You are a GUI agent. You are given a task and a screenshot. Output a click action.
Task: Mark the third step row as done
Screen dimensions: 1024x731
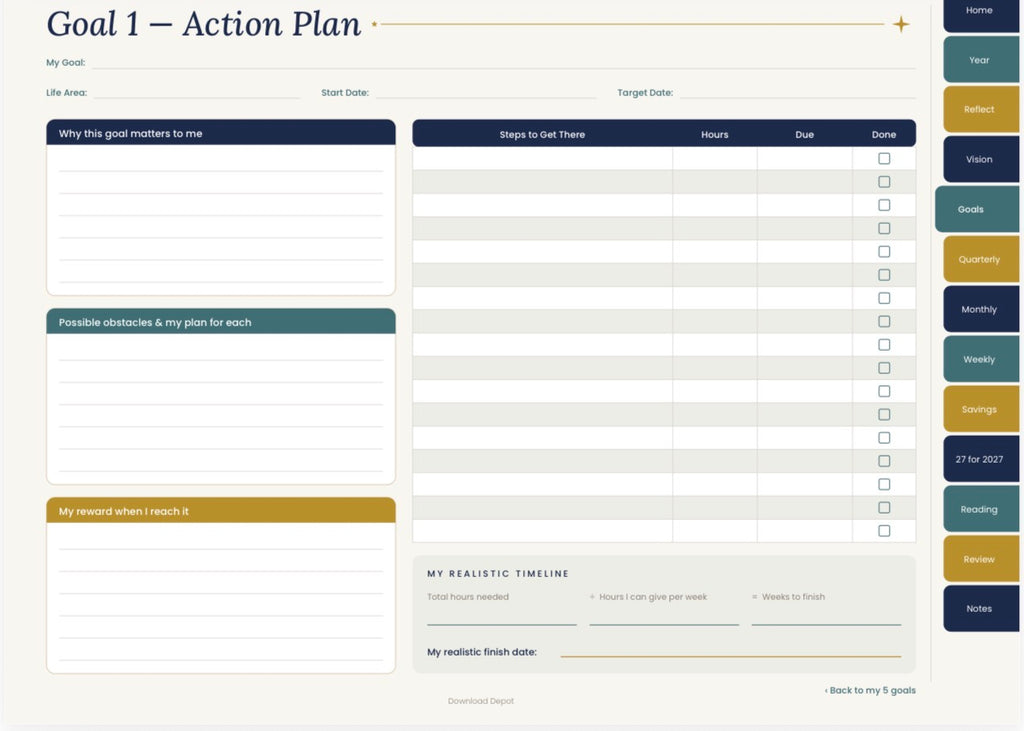[884, 205]
